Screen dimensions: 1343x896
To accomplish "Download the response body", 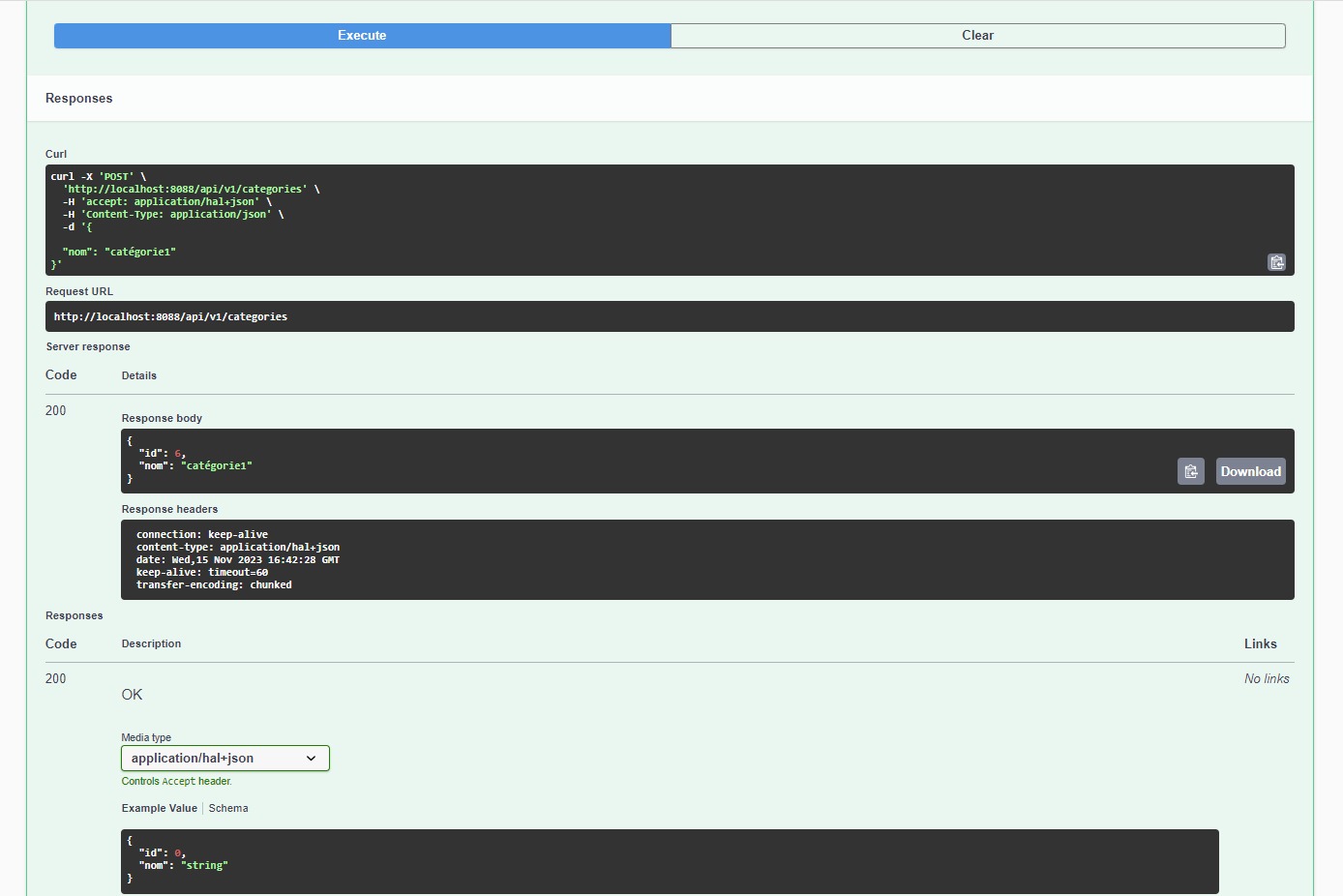I will pyautogui.click(x=1250, y=471).
